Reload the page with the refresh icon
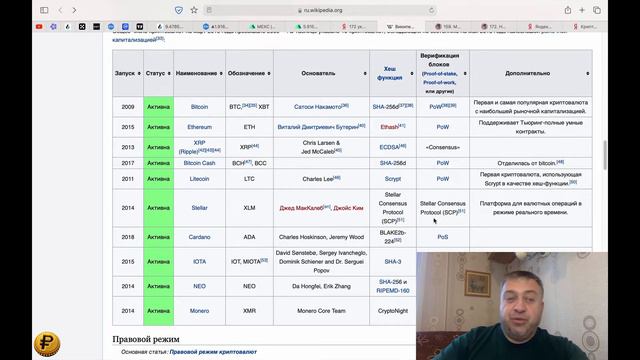 431,10
